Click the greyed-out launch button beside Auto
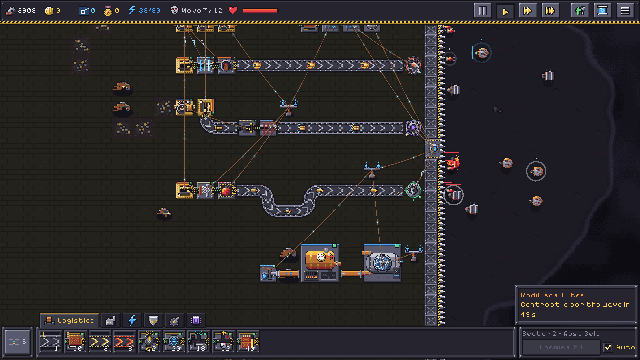640x360 pixels. pyautogui.click(x=561, y=347)
